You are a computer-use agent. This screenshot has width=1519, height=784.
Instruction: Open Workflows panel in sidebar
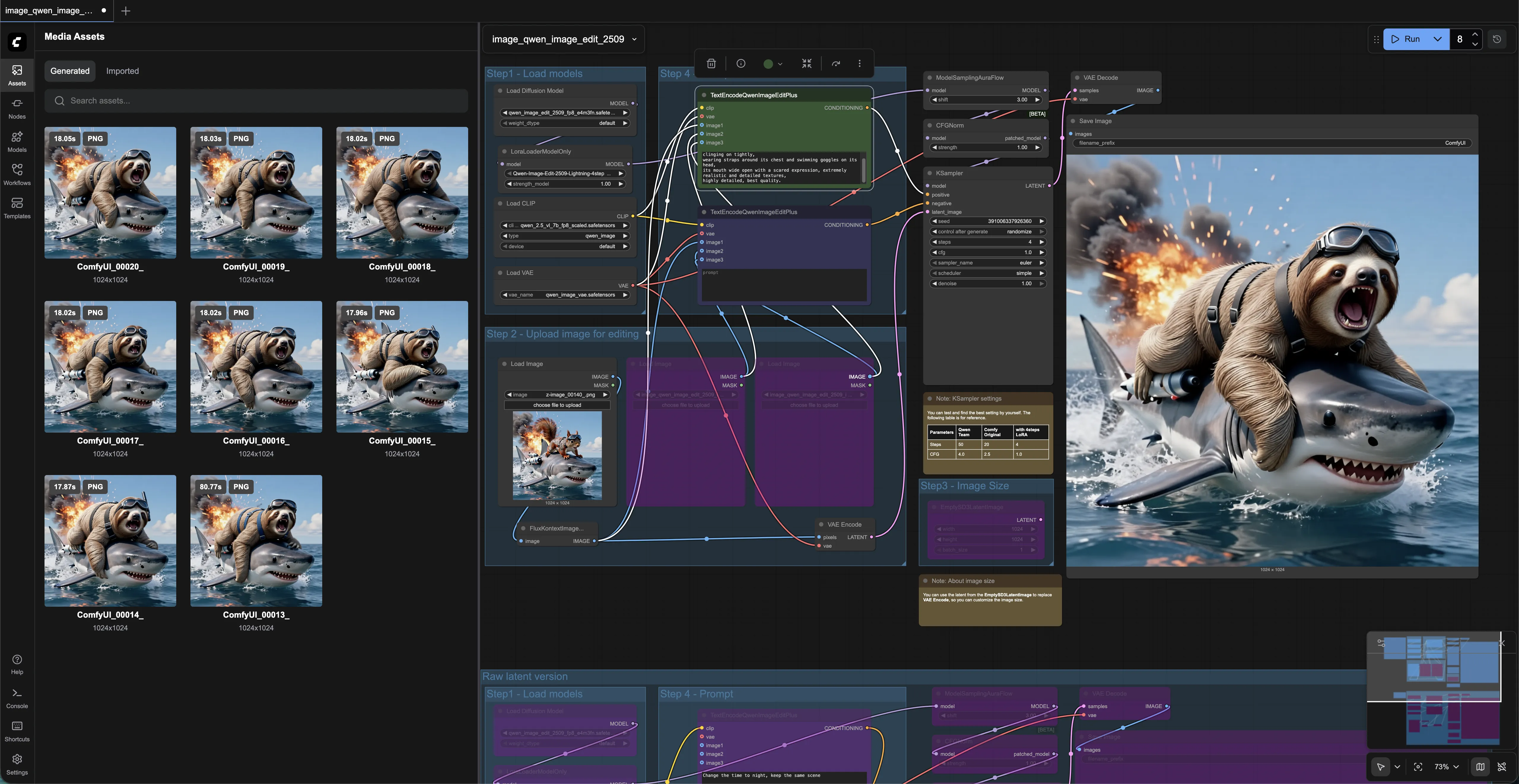tap(17, 174)
